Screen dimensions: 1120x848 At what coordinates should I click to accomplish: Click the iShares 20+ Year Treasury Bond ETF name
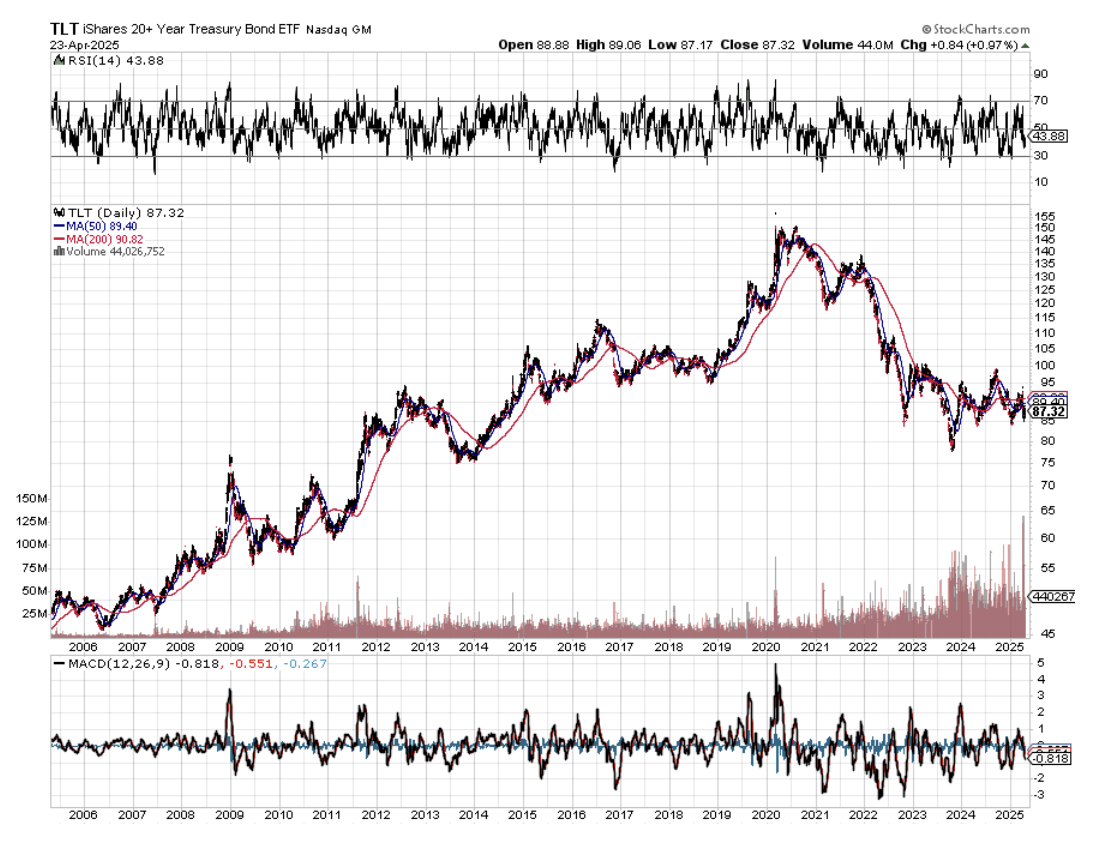tap(191, 29)
